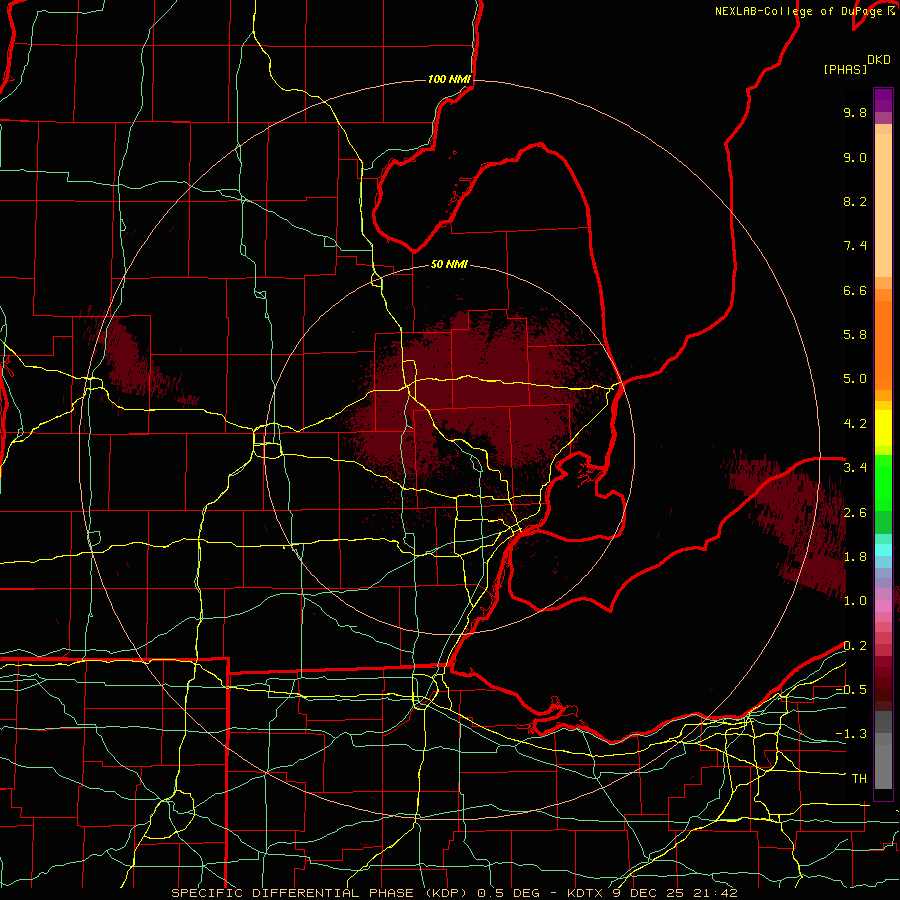
Task: Click the 50 NMI range ring label
Action: [449, 264]
